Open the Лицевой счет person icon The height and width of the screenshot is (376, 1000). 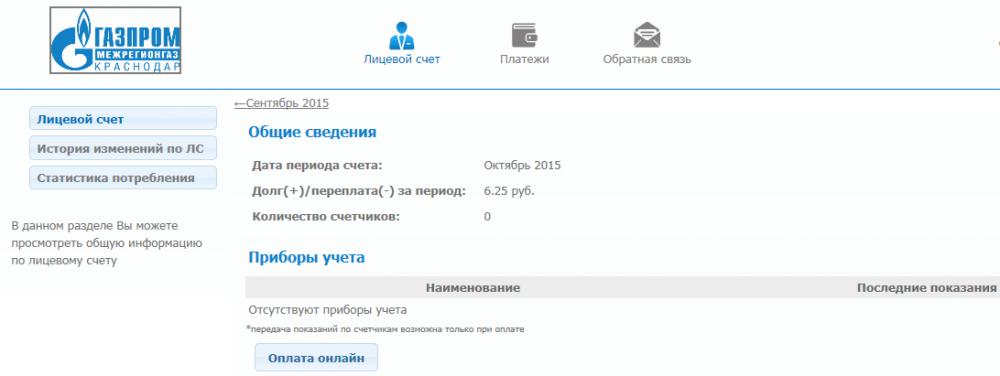point(402,36)
